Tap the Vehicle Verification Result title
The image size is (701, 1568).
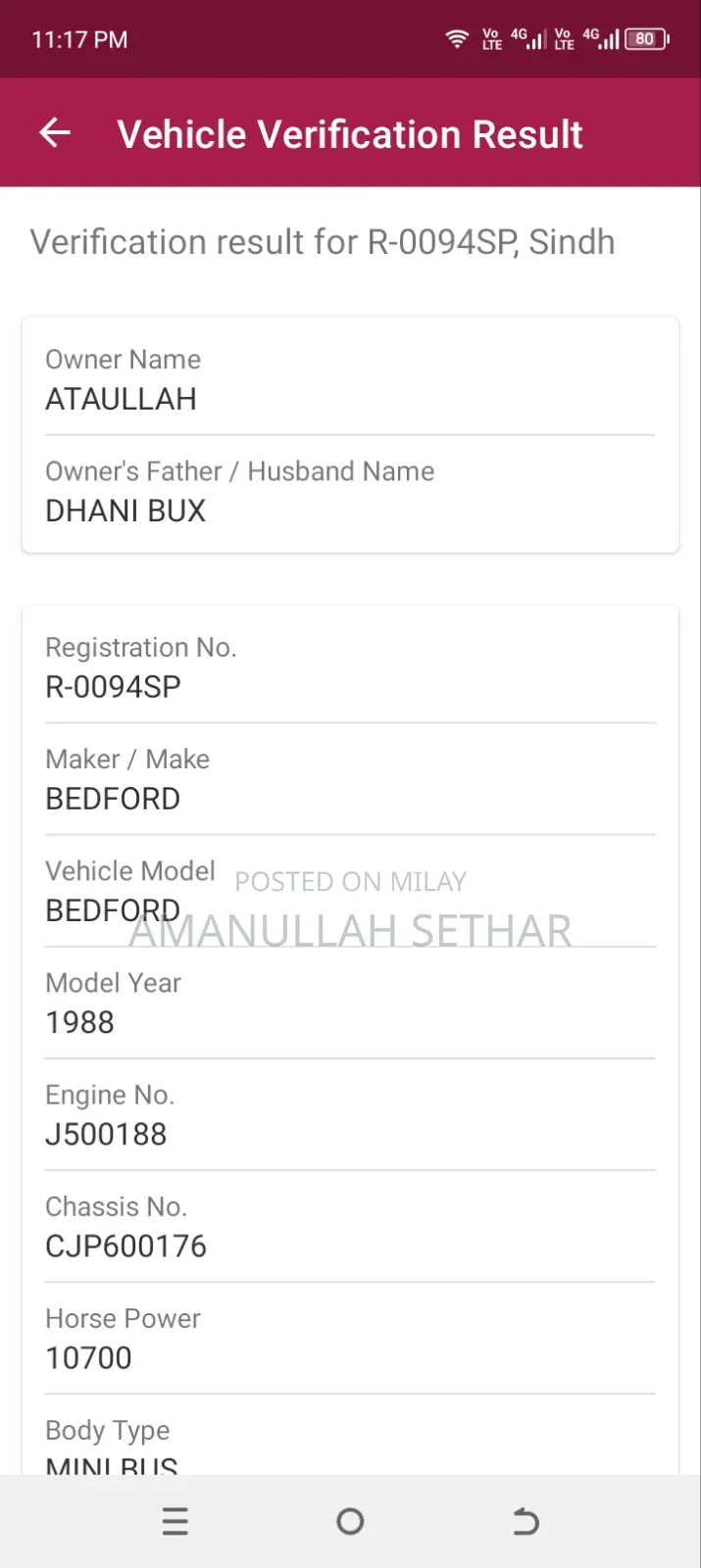pos(350,134)
